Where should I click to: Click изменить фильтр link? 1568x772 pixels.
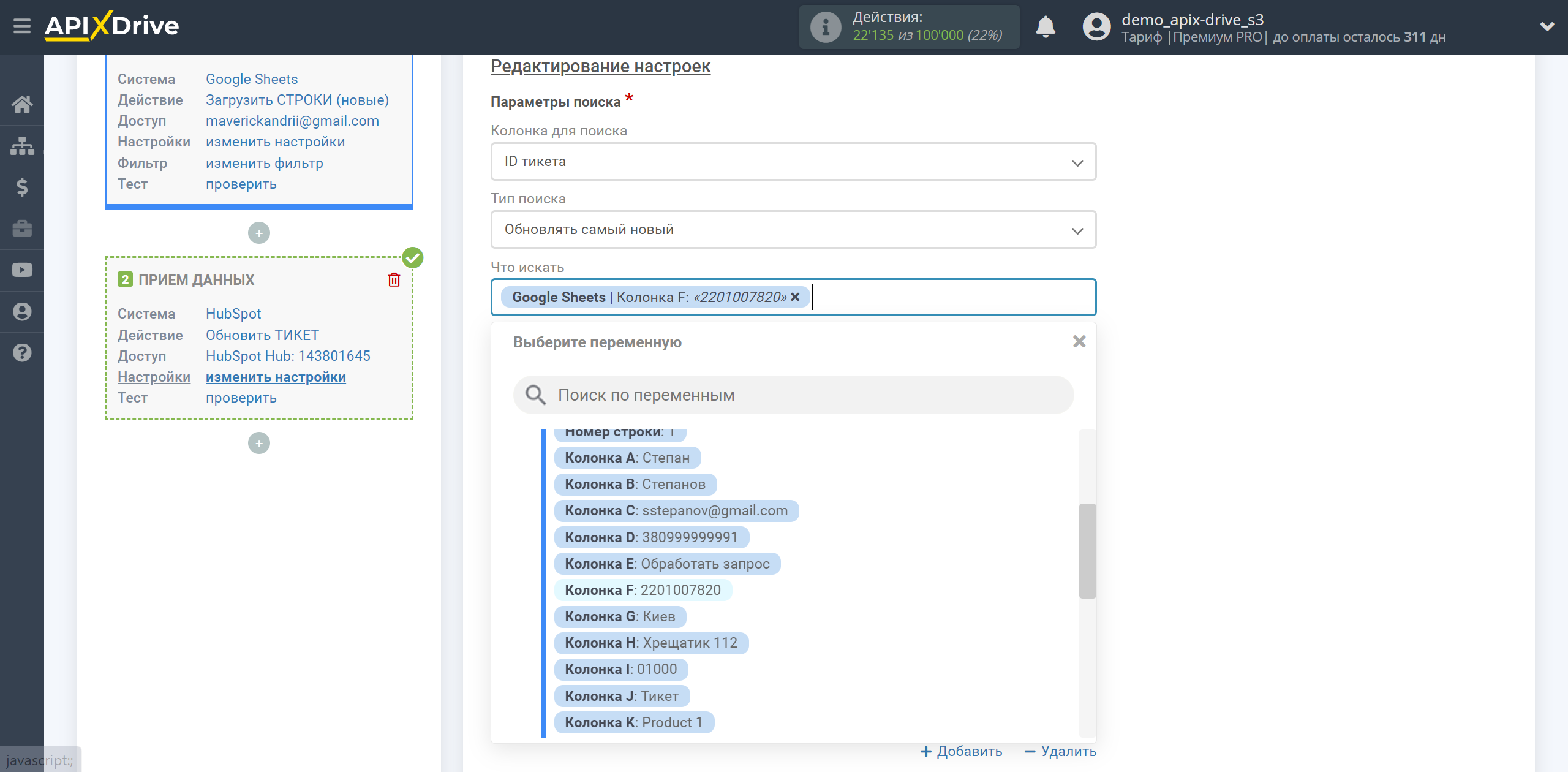pos(264,163)
